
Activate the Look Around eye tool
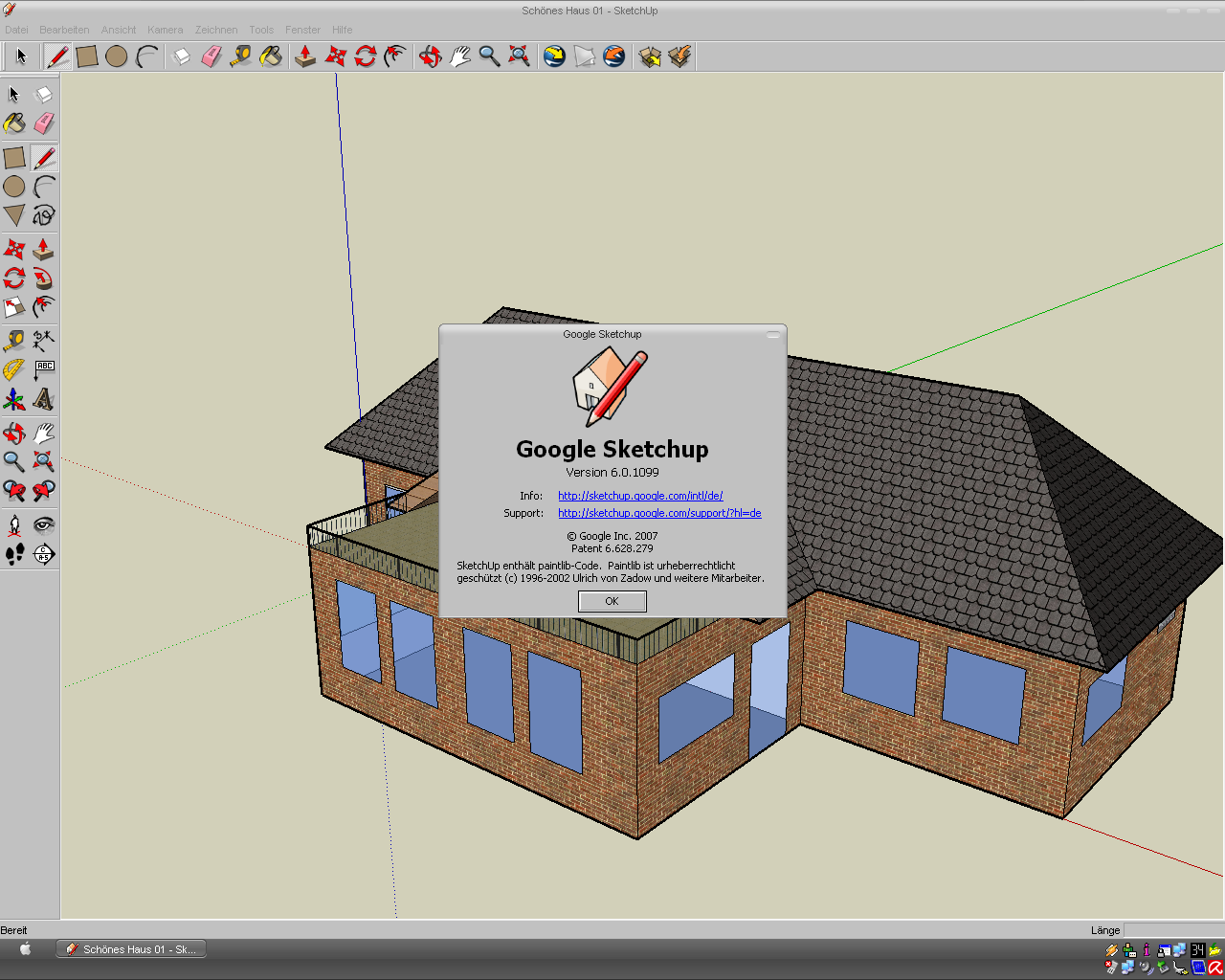tap(44, 524)
